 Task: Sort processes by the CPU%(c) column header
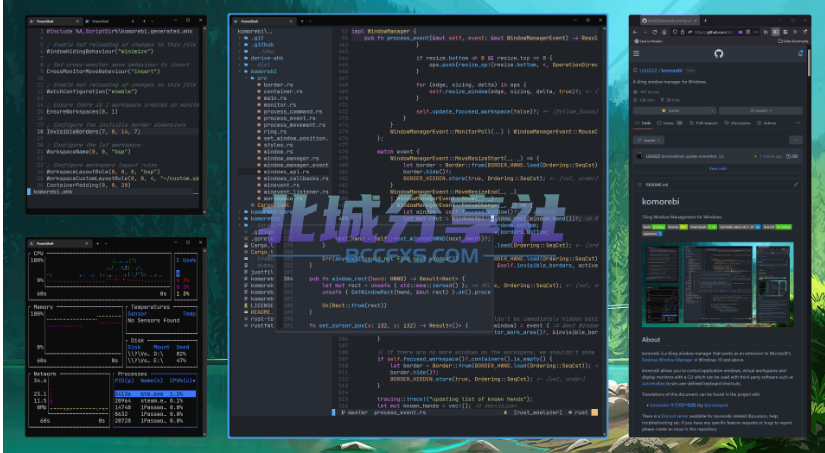185,380
